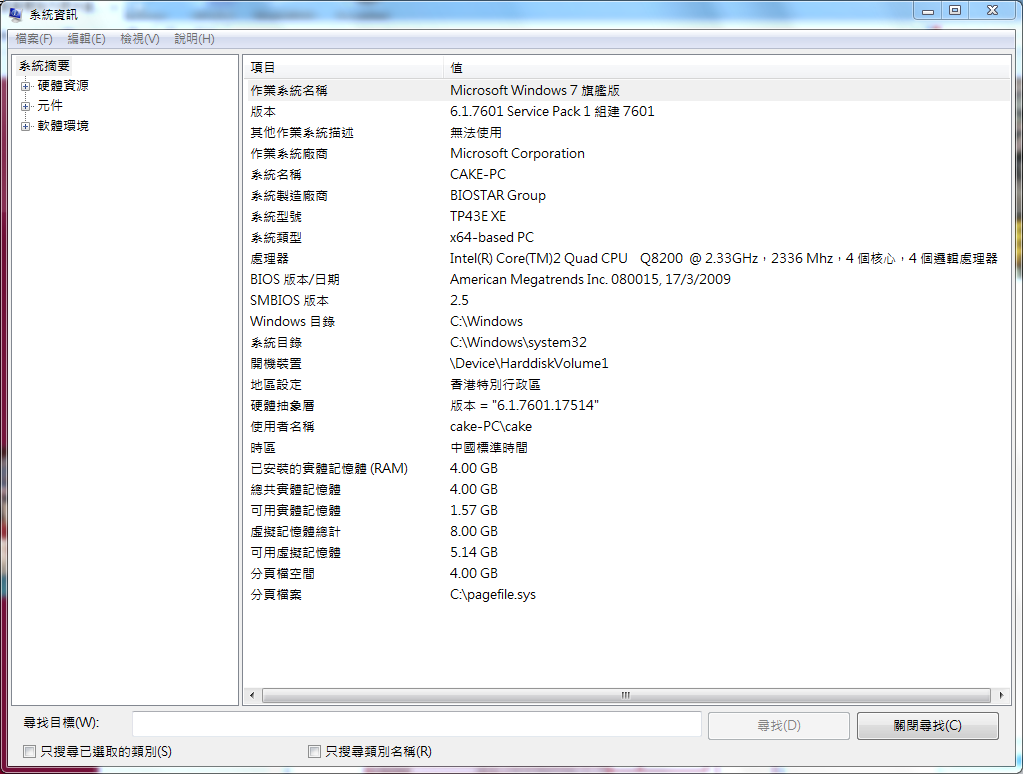This screenshot has height=774, width=1023.
Task: Focus the 尋找目標(W) search field
Action: pos(417,724)
